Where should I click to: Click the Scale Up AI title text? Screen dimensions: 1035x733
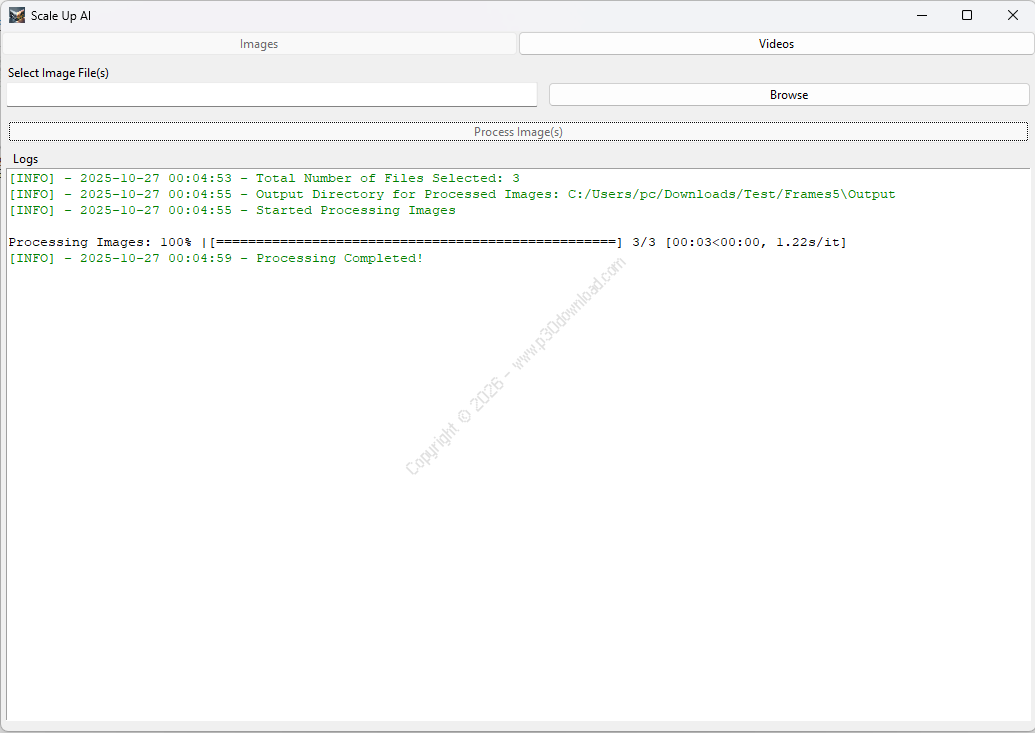(61, 16)
